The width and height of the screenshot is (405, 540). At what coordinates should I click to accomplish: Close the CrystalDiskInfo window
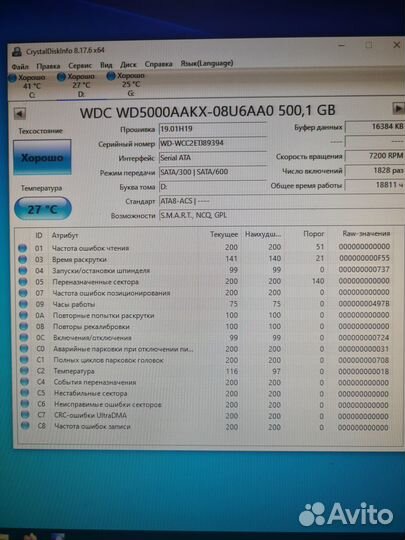397,45
